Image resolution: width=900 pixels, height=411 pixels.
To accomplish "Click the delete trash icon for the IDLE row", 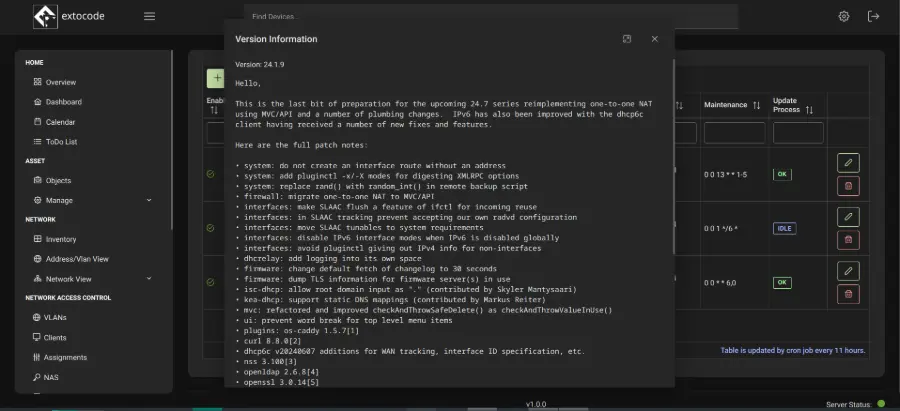I will pyautogui.click(x=847, y=239).
